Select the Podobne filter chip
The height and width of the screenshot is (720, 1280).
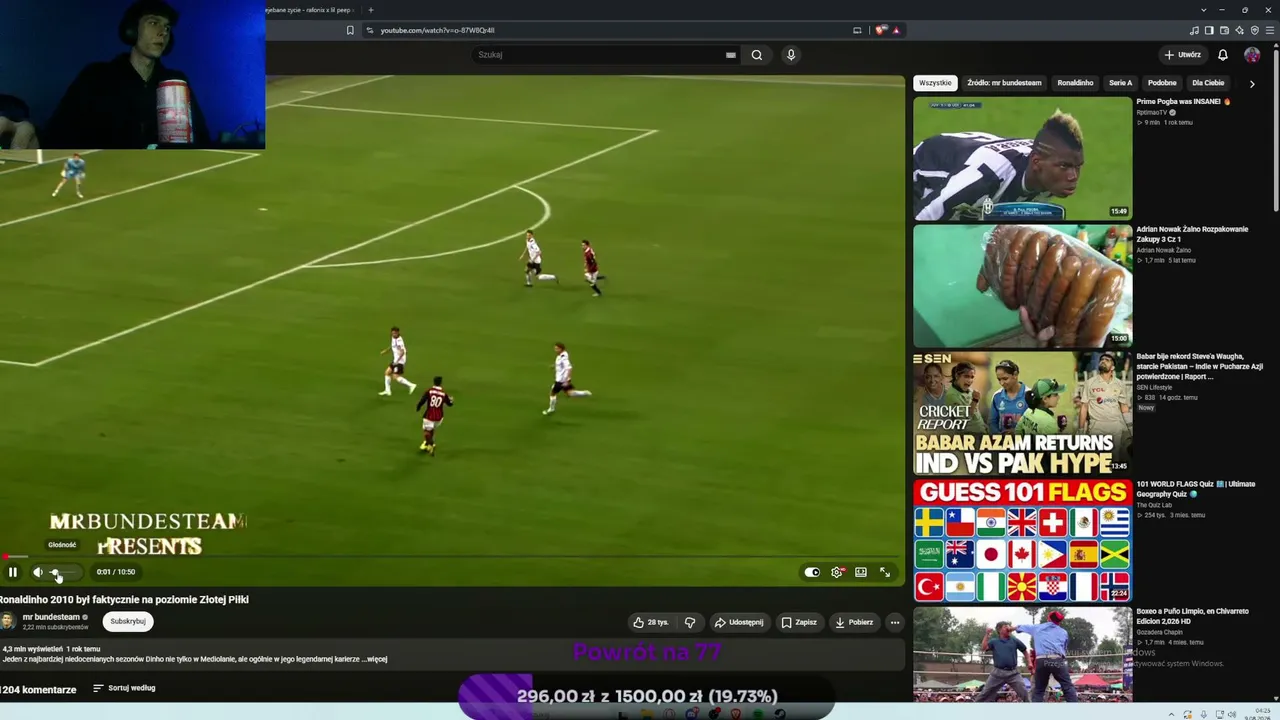[1162, 83]
